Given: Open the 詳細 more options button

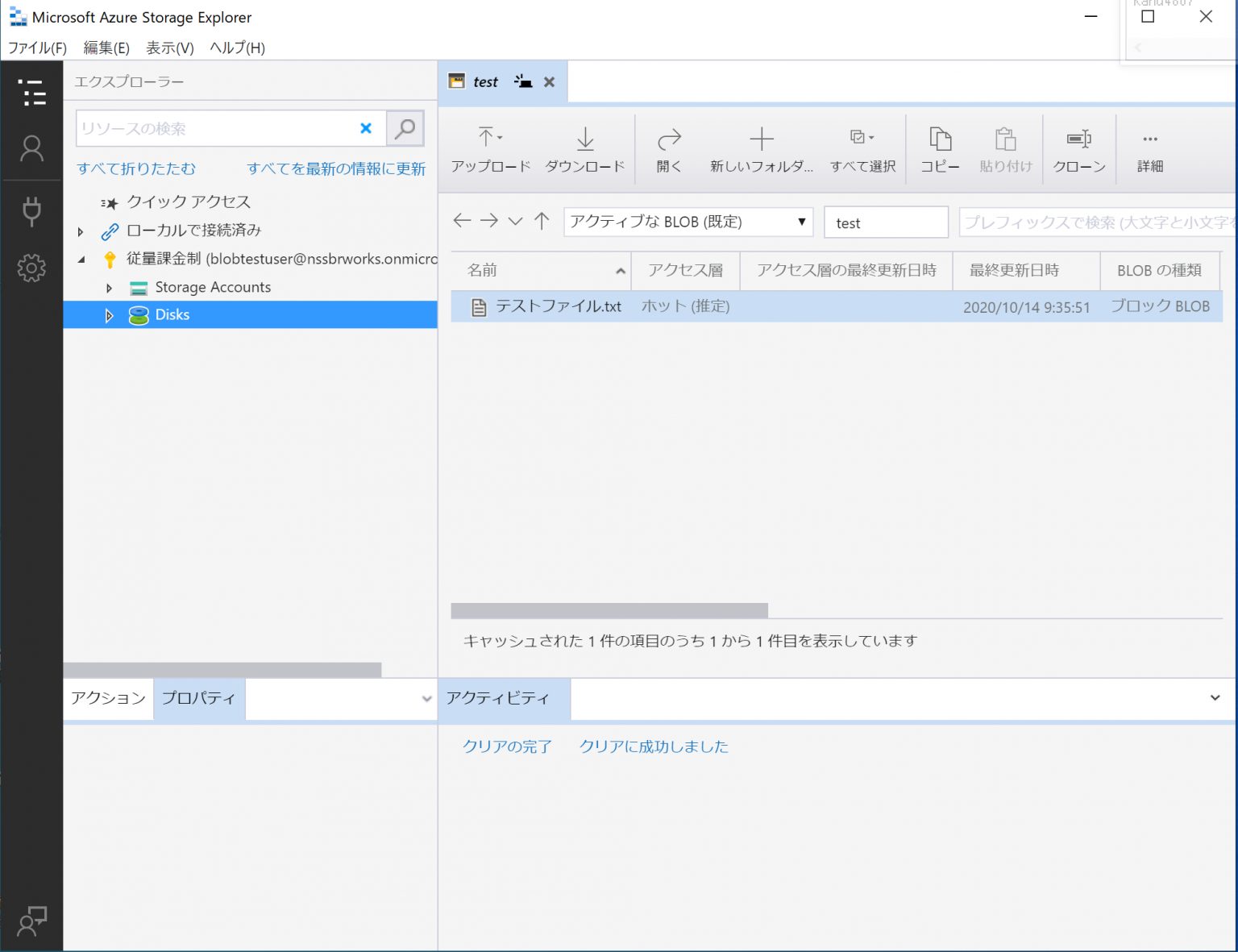Looking at the screenshot, I should (1150, 150).
